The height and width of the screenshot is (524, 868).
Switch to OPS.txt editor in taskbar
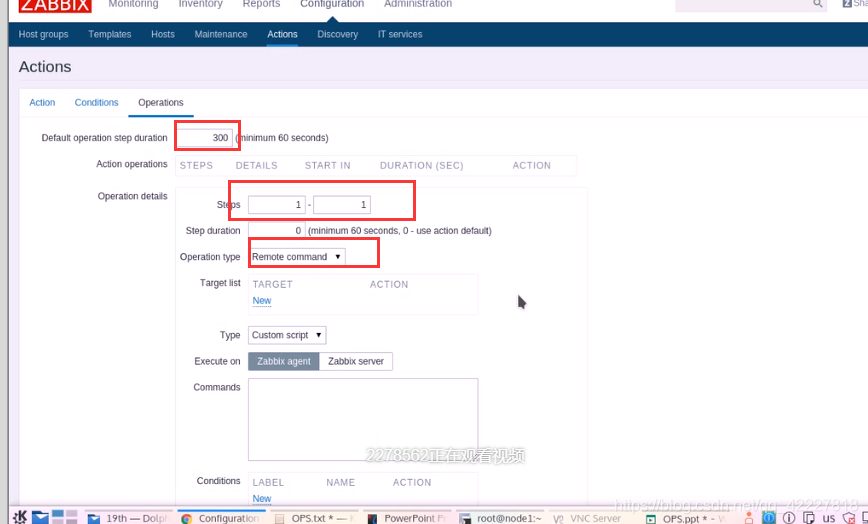tap(314, 518)
